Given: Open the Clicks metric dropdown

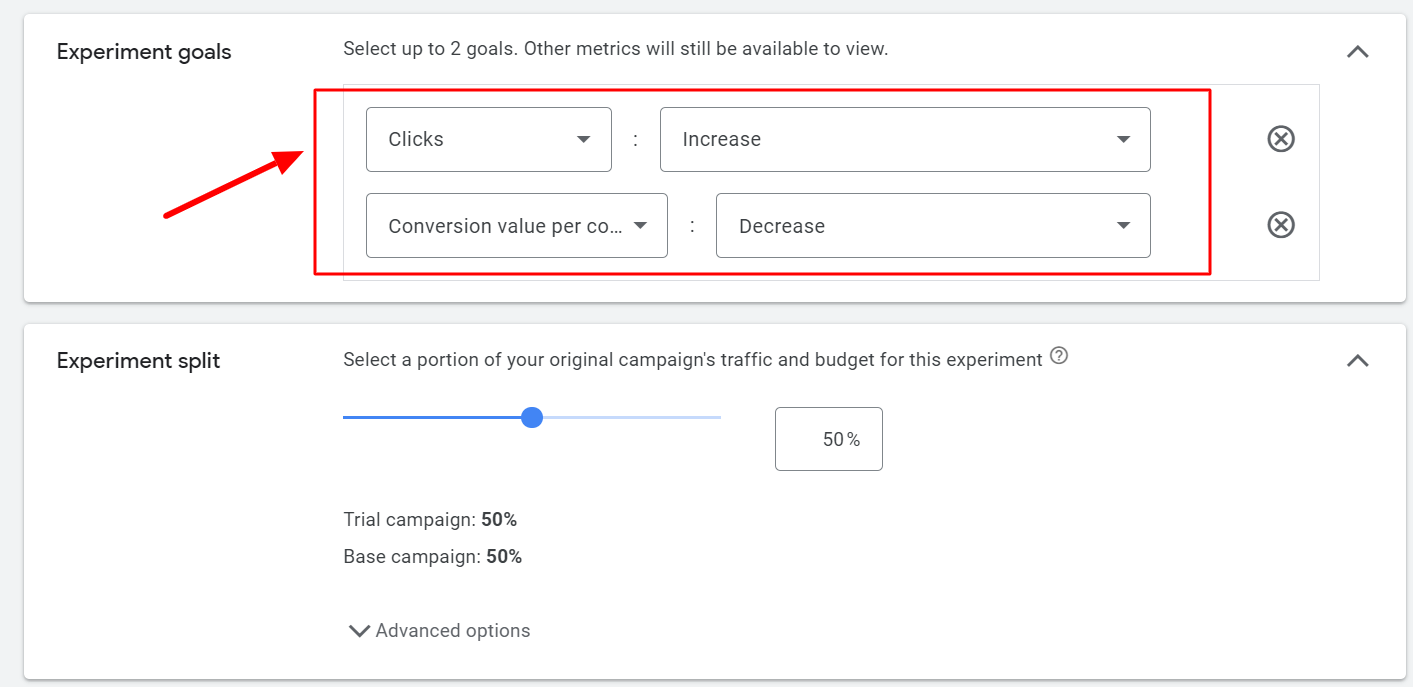Looking at the screenshot, I should [489, 139].
